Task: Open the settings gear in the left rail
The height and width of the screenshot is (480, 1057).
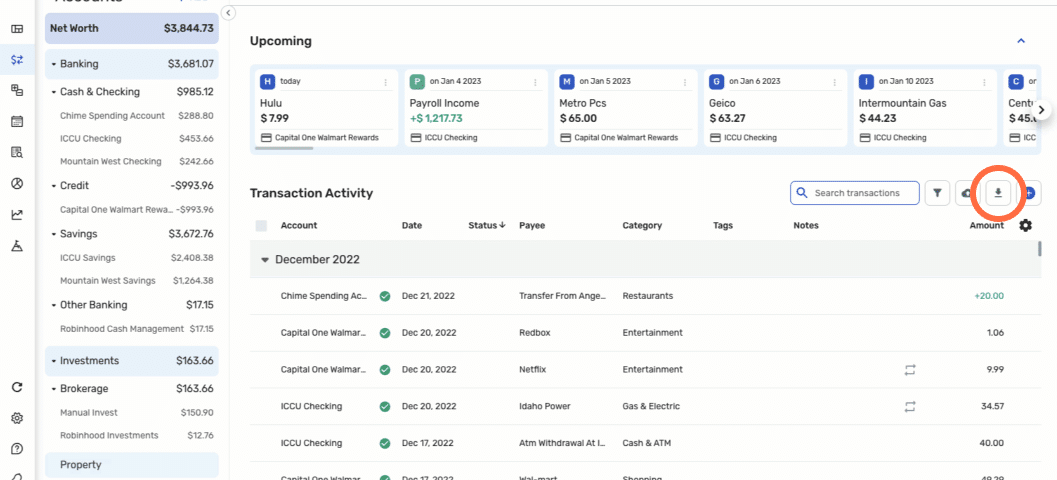Action: (x=18, y=418)
